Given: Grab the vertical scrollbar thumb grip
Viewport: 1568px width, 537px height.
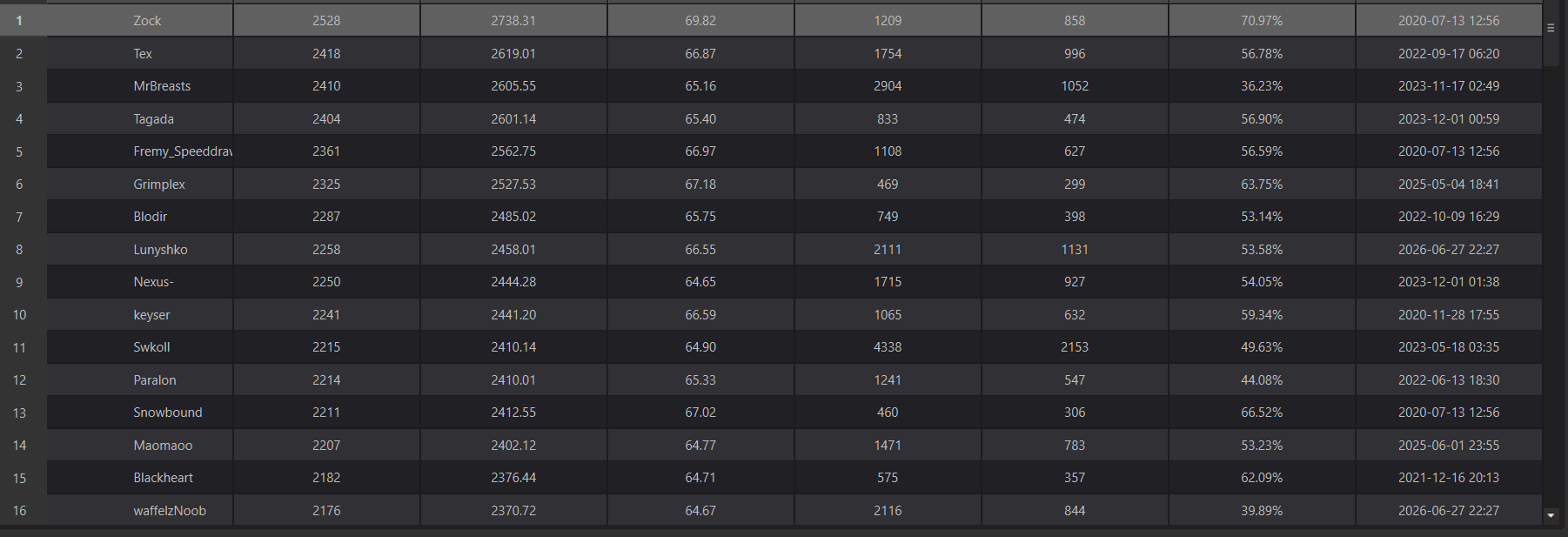Looking at the screenshot, I should coord(1551,29).
